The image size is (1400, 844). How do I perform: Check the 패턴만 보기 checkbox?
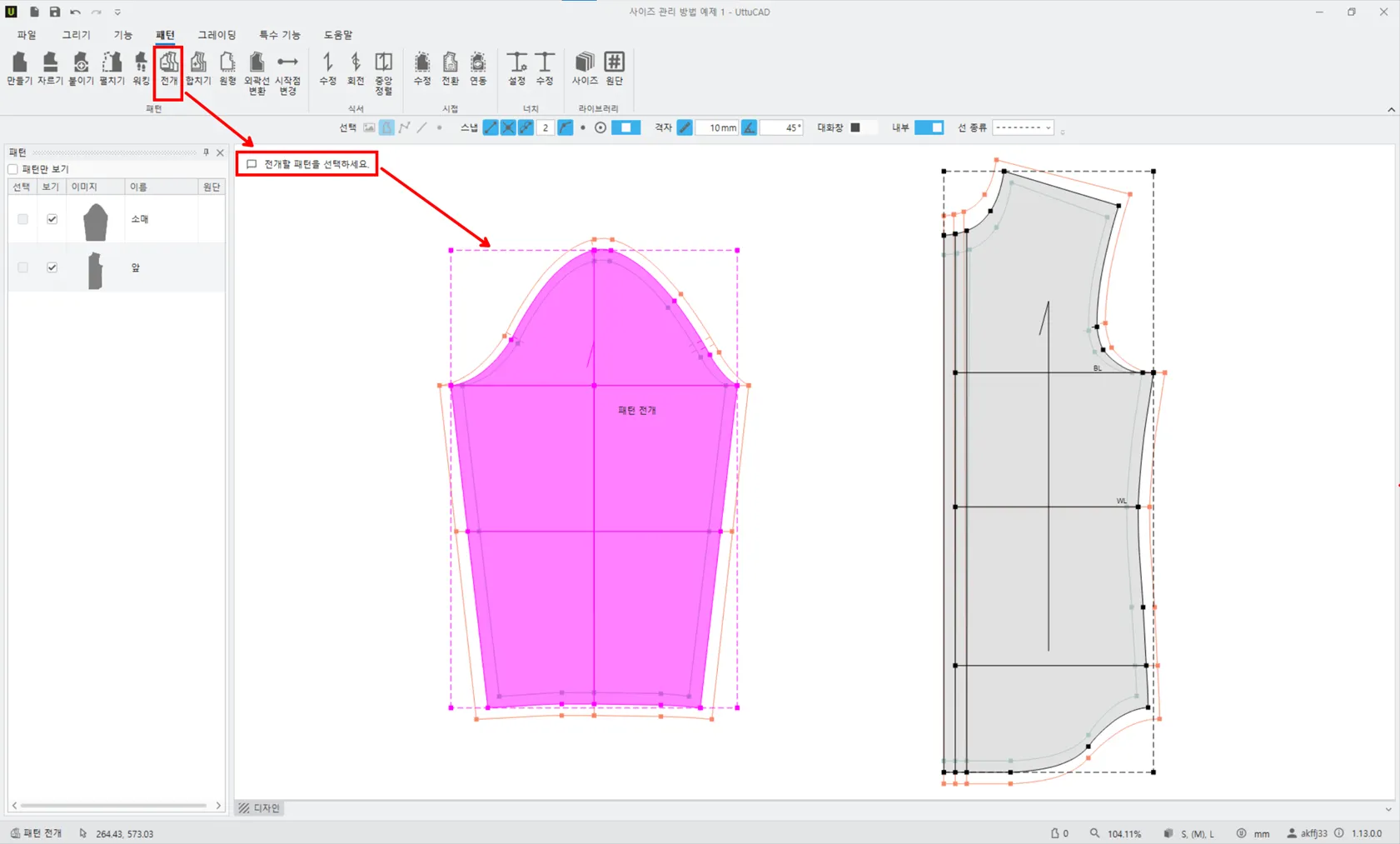(13, 169)
